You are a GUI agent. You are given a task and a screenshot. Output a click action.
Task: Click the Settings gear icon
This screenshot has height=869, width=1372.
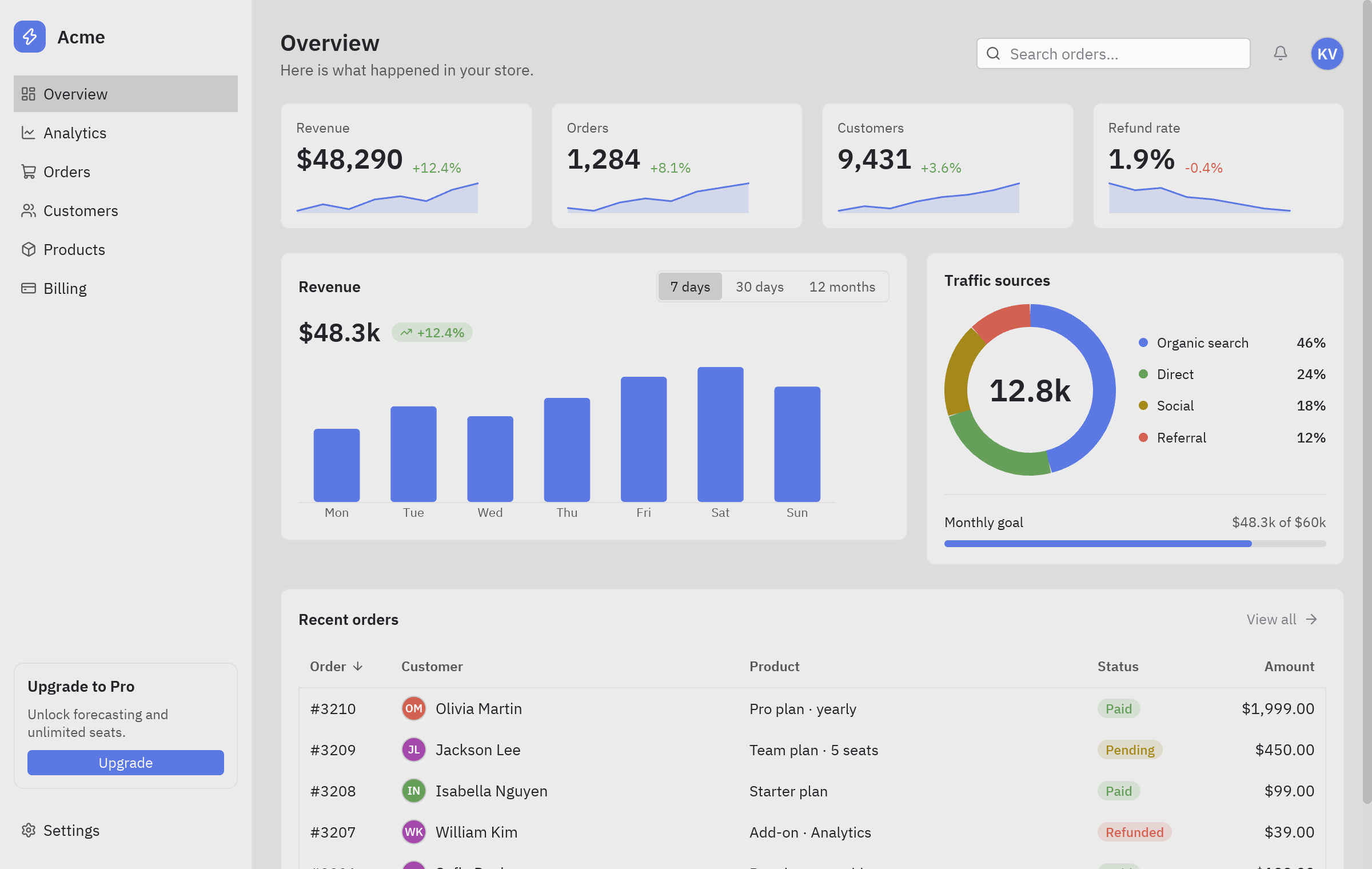tap(29, 830)
